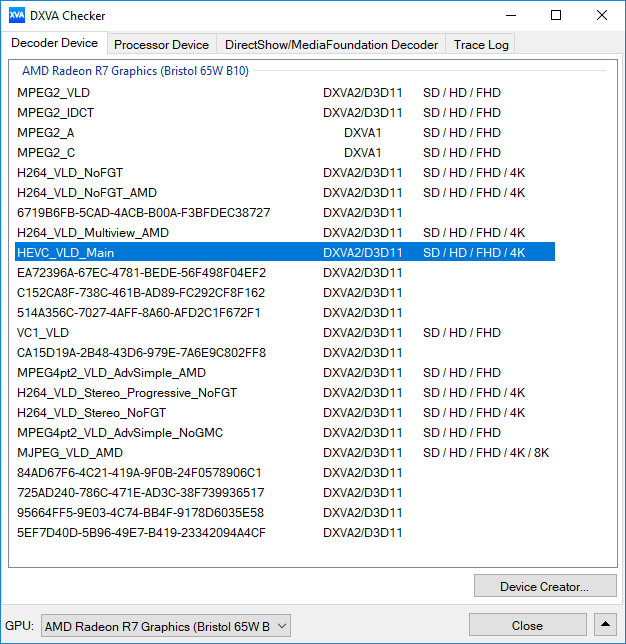
Task: Click the DXVA1 label in the MPEG2_C row
Action: [x=363, y=153]
